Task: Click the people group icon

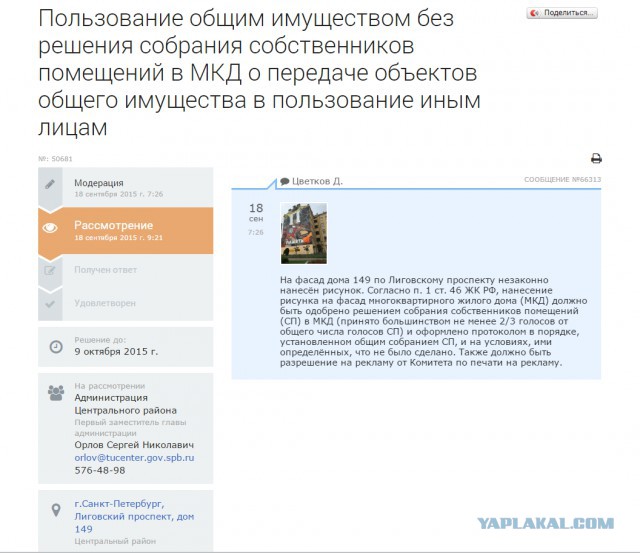Action: pyautogui.click(x=56, y=393)
